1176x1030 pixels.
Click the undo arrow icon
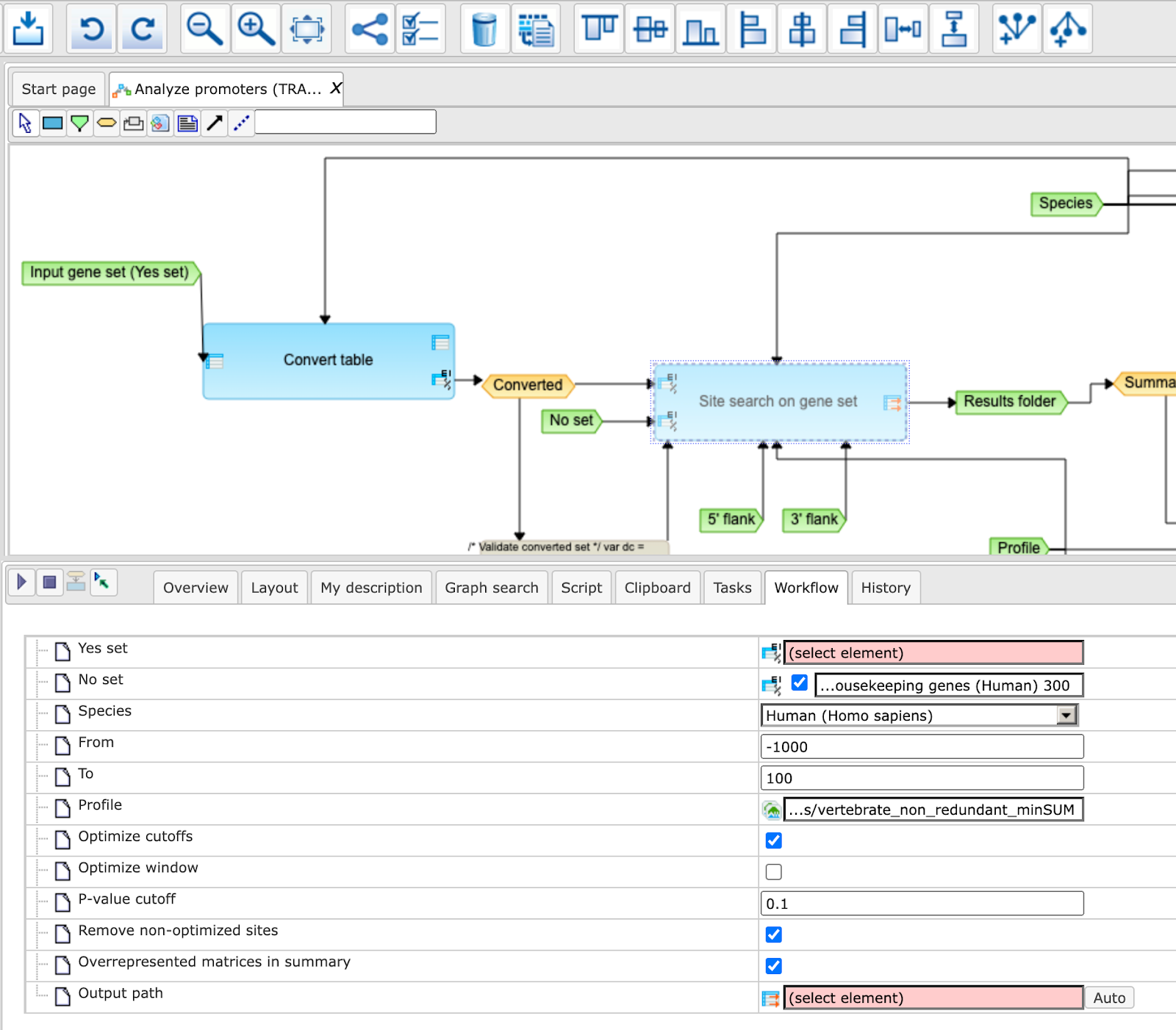click(x=91, y=29)
